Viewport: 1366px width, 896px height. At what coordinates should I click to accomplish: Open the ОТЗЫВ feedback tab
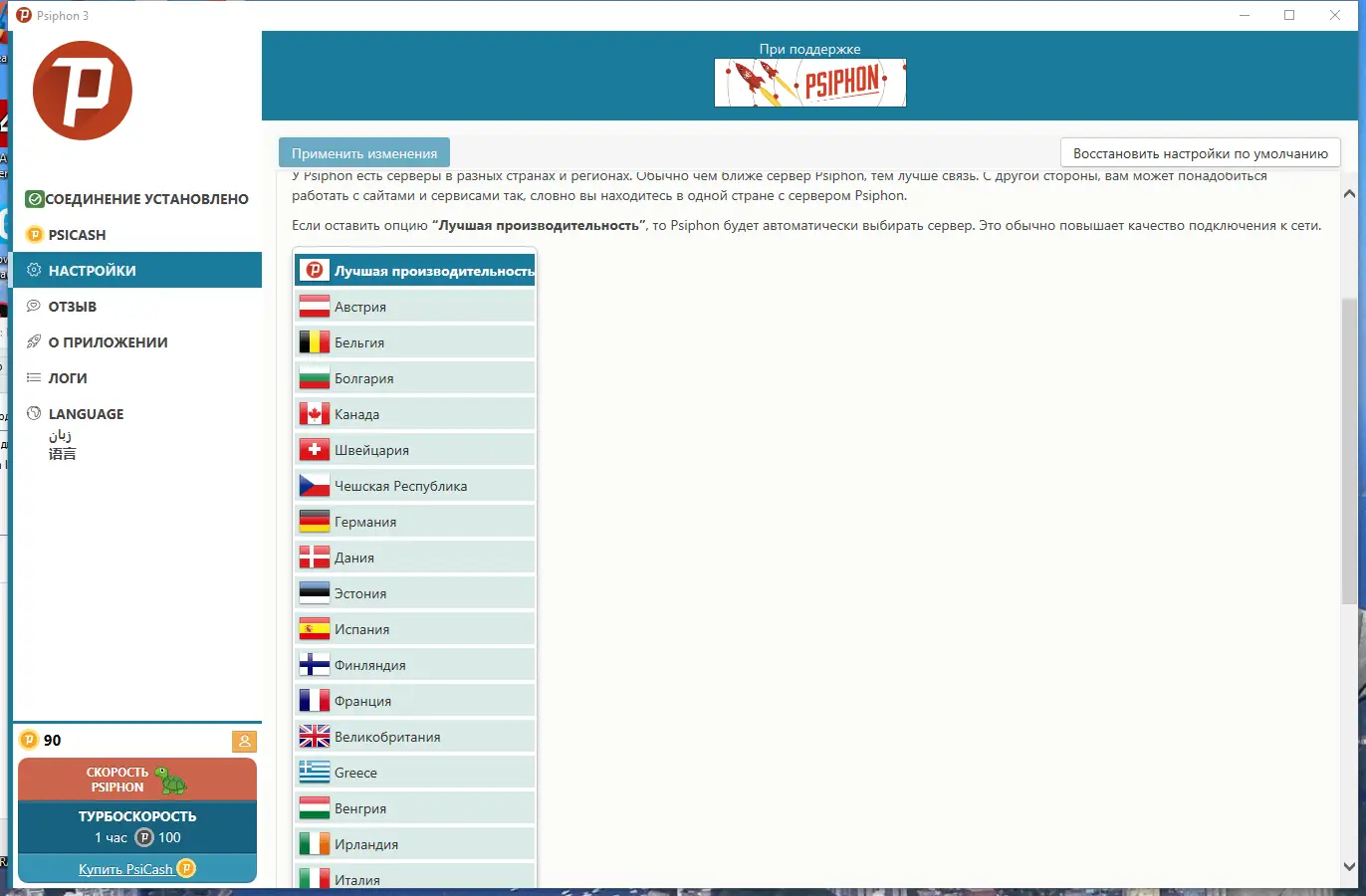137,307
